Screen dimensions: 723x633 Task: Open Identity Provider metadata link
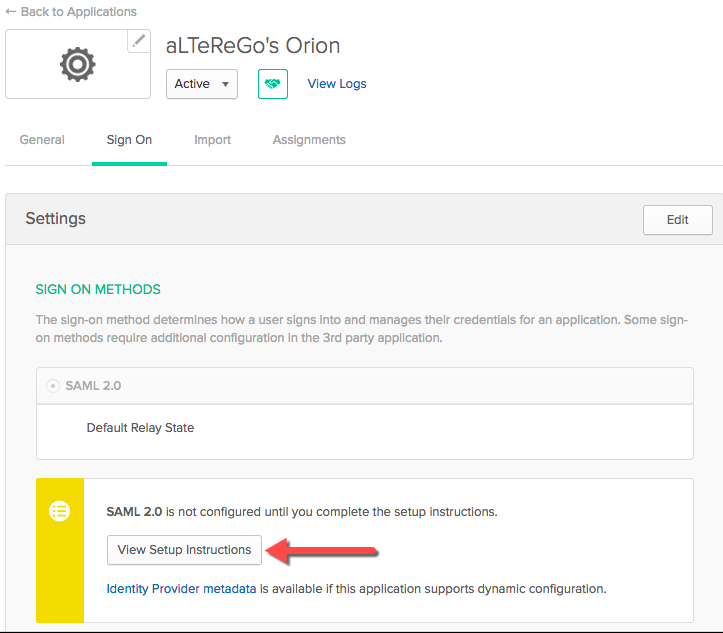(x=181, y=589)
